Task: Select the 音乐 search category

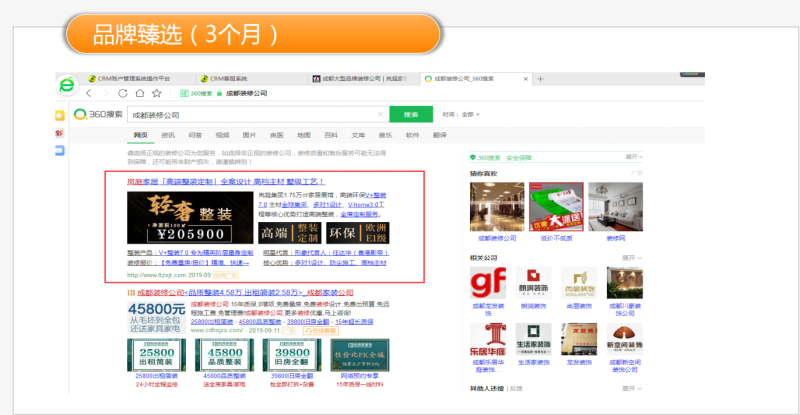Action: click(385, 135)
